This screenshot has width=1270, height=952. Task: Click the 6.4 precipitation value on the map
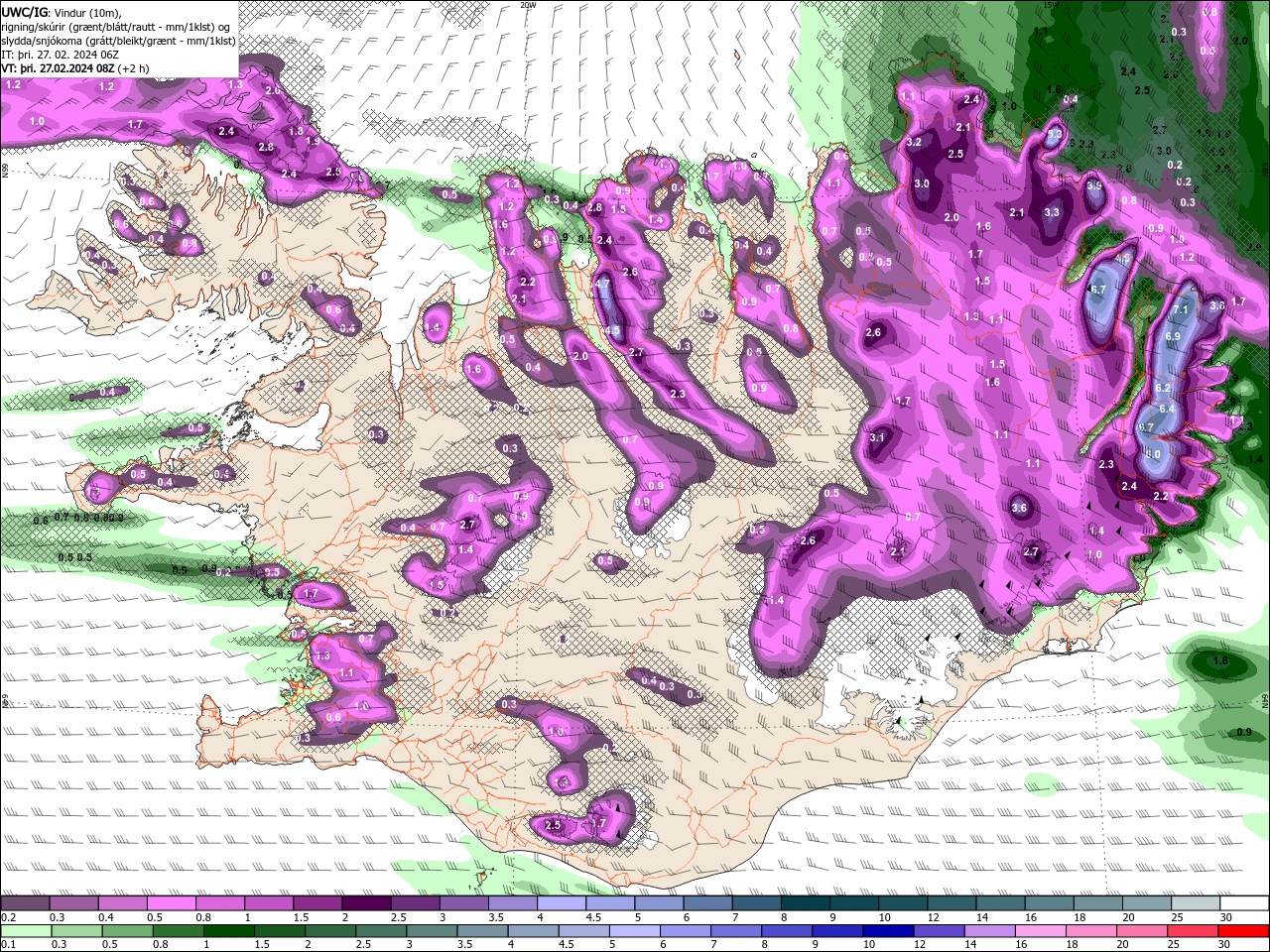pyautogui.click(x=1167, y=409)
